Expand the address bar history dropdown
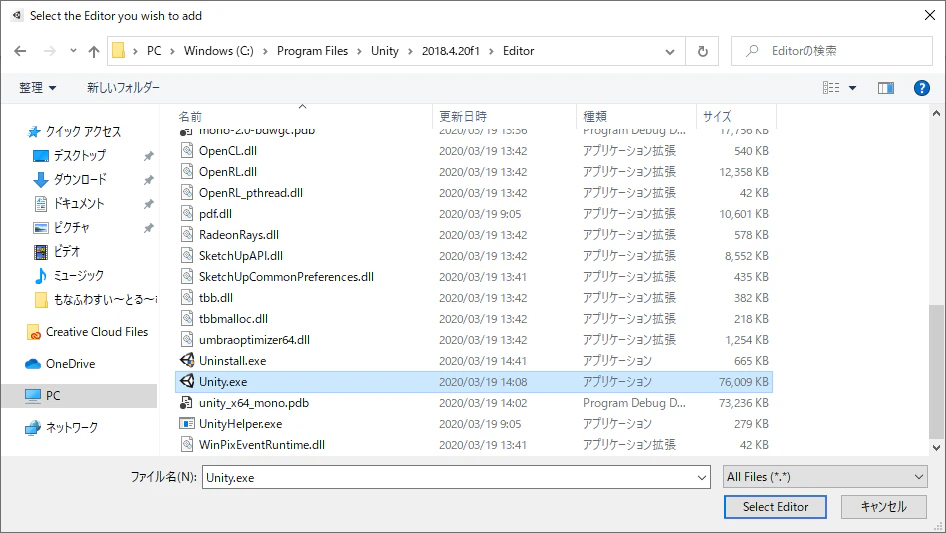This screenshot has height=533, width=946. [669, 51]
